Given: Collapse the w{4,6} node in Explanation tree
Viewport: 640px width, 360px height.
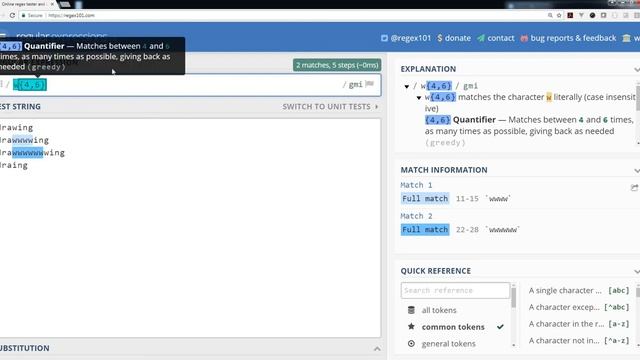Looking at the screenshot, I should pyautogui.click(x=419, y=98).
